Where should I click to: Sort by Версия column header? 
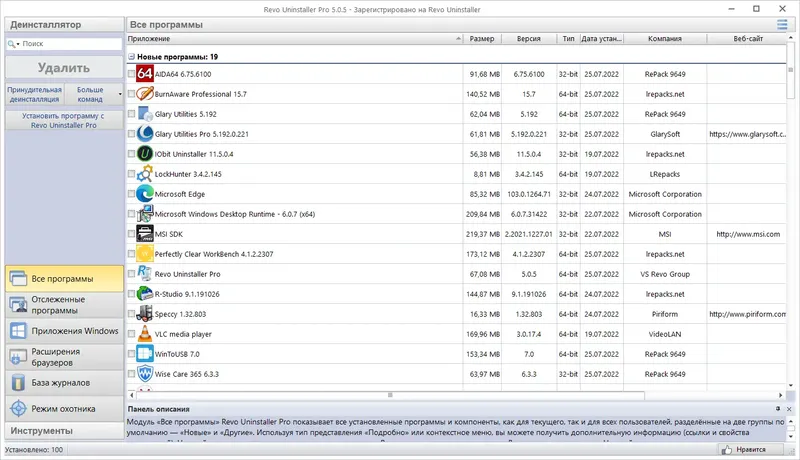coord(529,39)
